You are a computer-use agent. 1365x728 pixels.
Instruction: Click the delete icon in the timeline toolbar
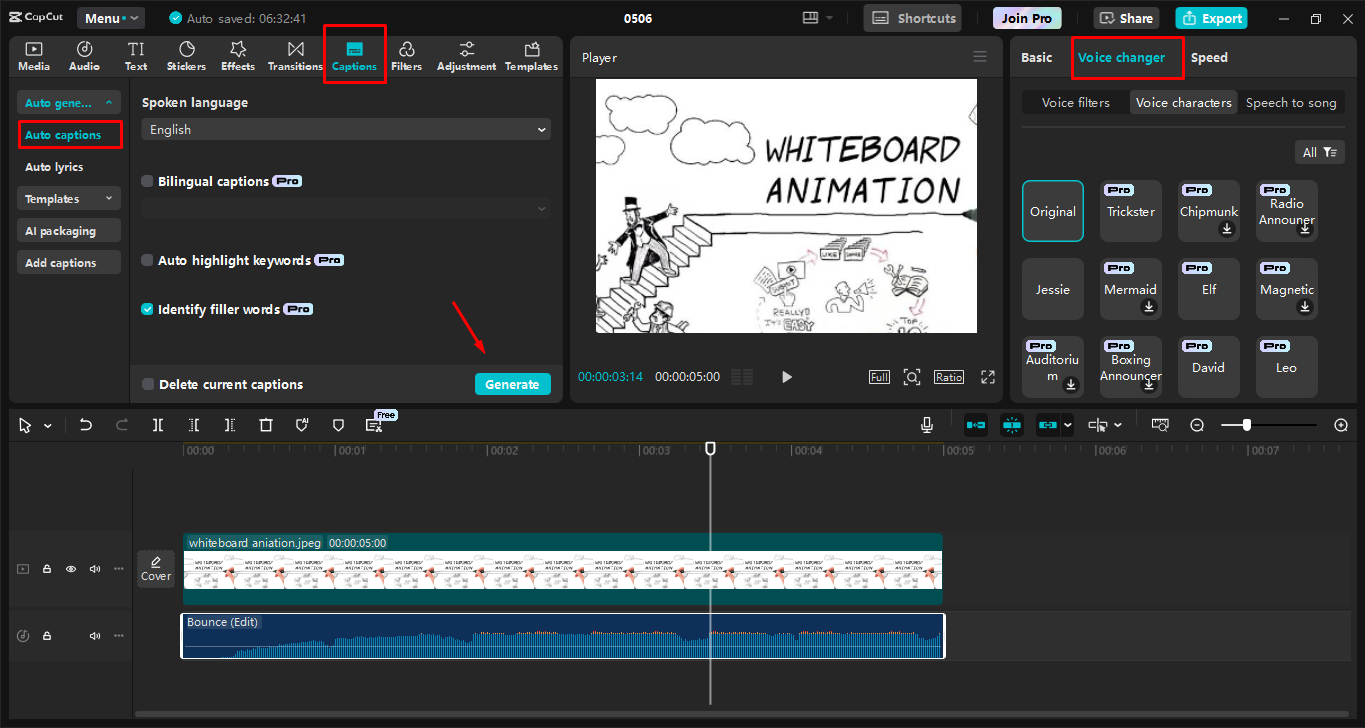click(x=265, y=424)
